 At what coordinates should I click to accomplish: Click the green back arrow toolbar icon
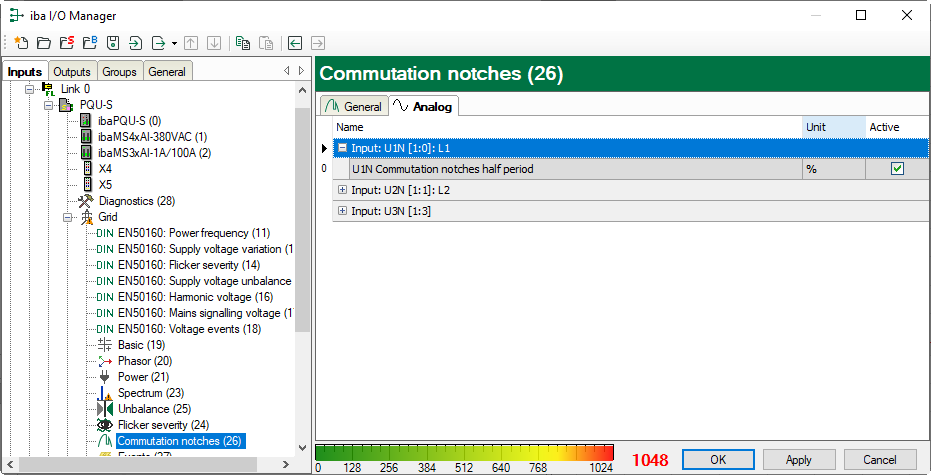tap(294, 43)
